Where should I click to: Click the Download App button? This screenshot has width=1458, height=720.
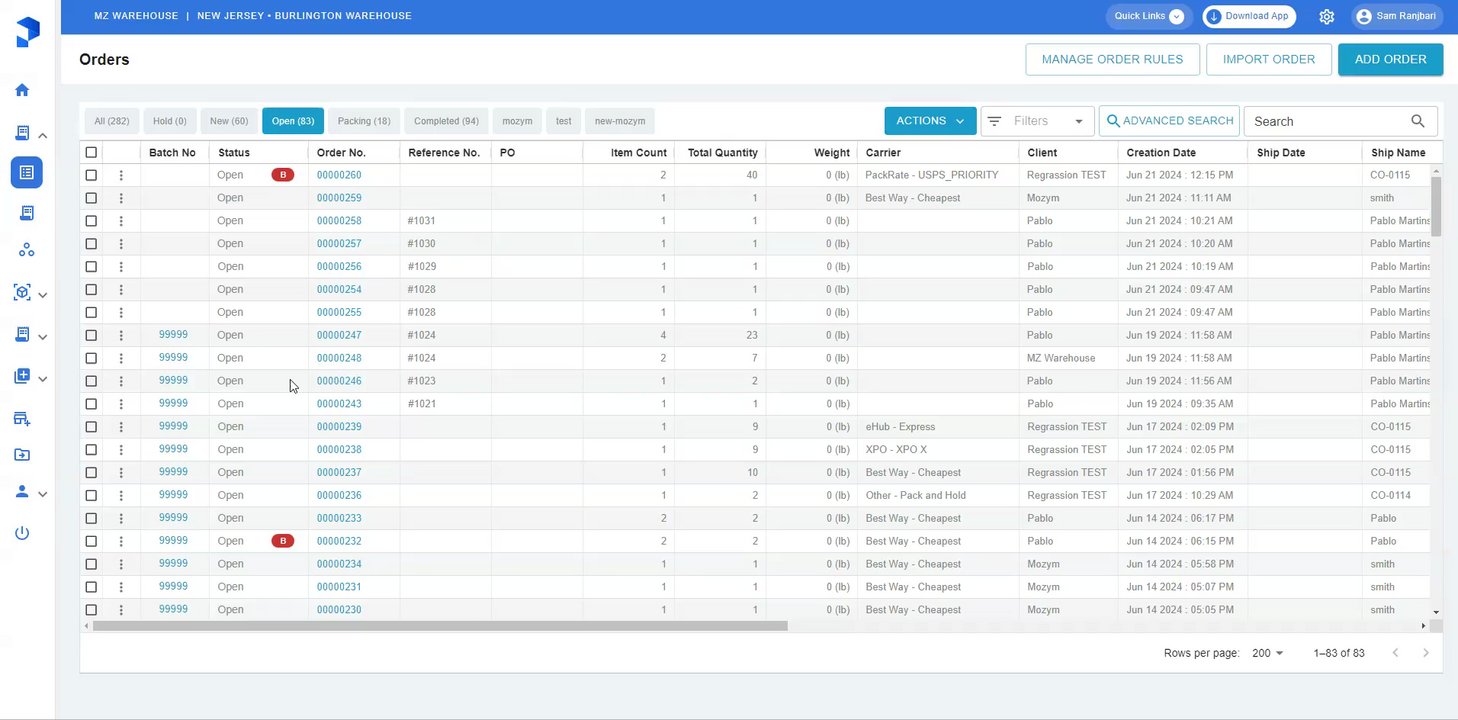(x=1249, y=17)
